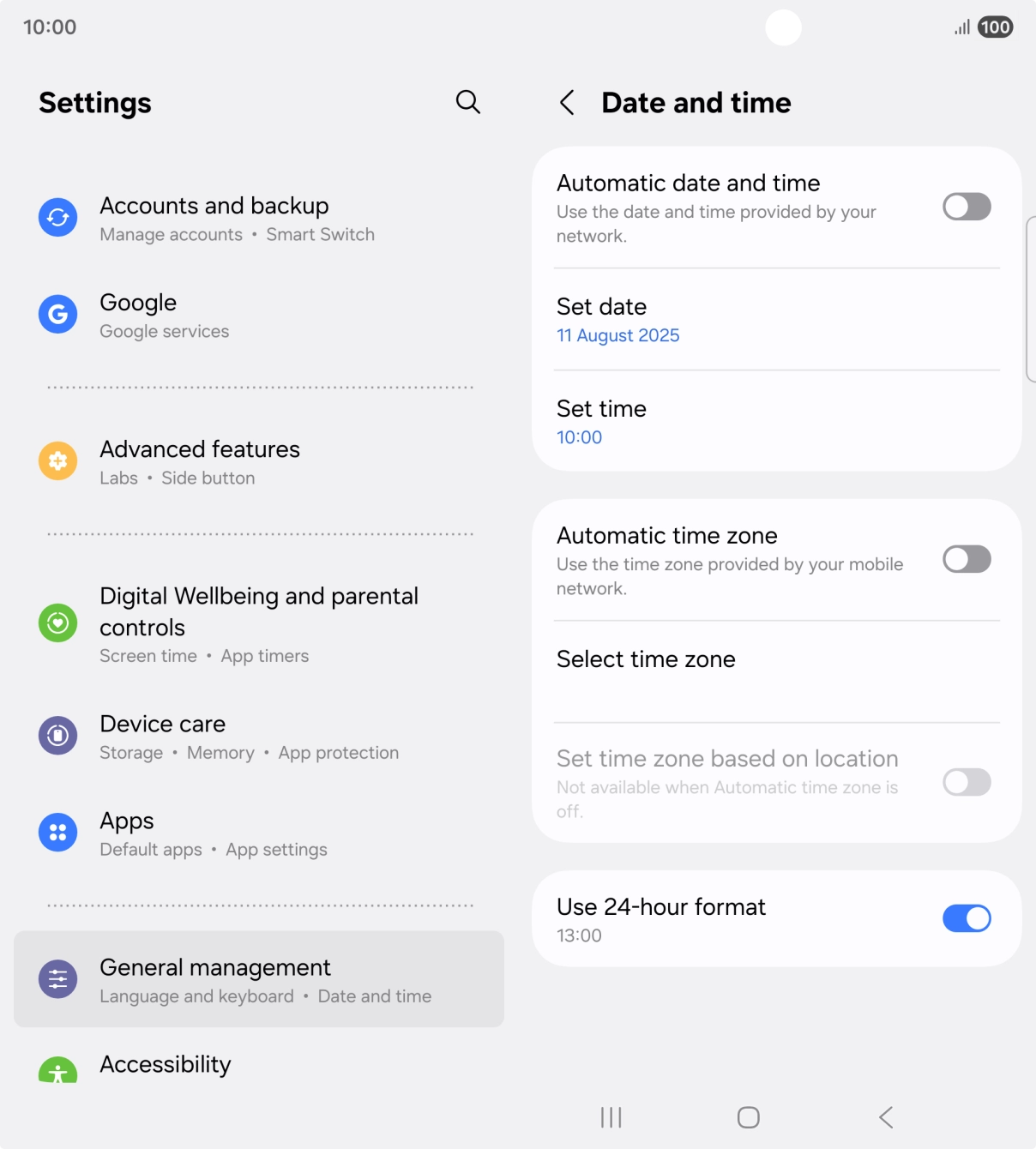Image resolution: width=1036 pixels, height=1149 pixels.
Task: Tap the system Back navigation button
Action: point(887,1117)
